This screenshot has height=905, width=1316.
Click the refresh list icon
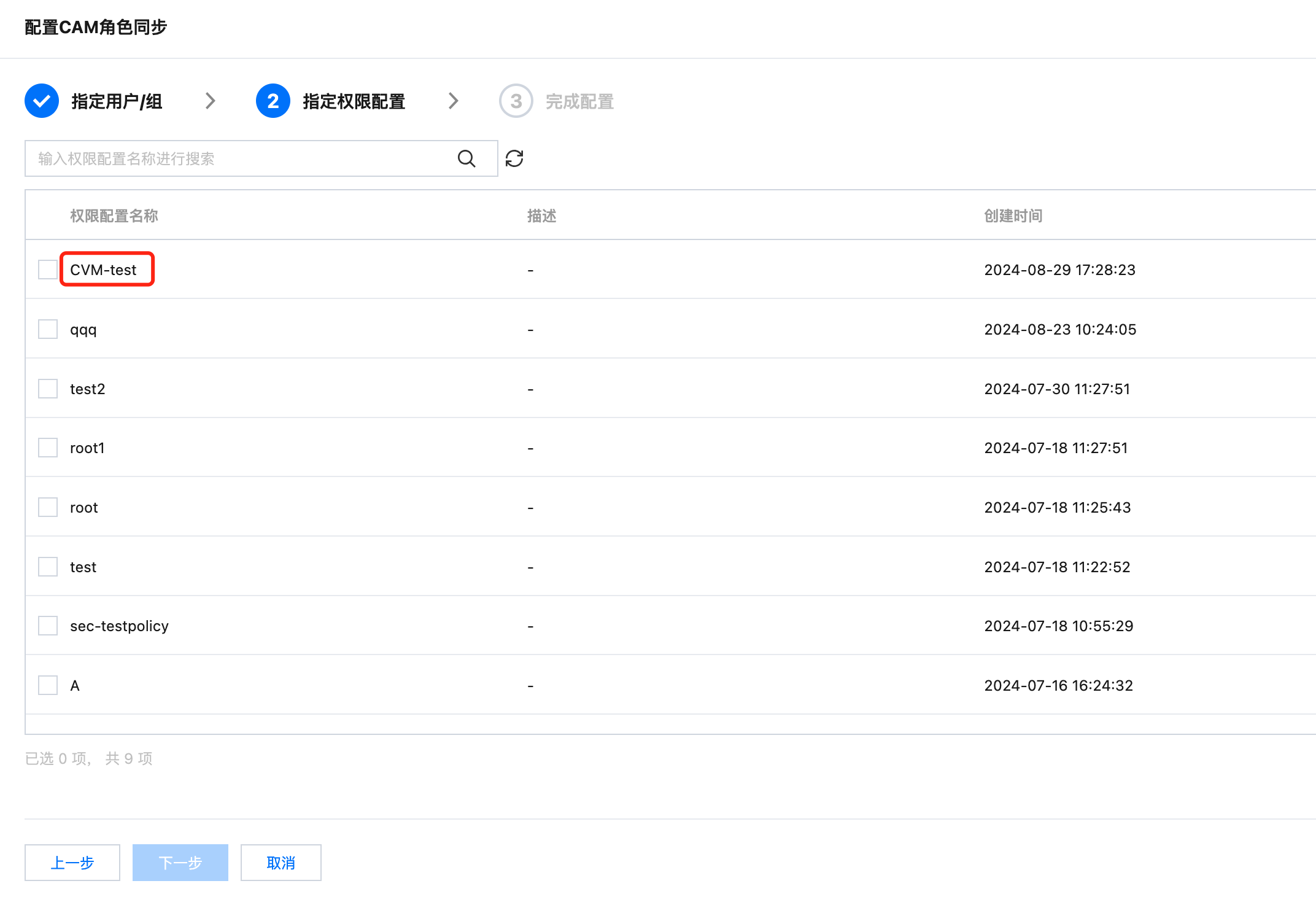(x=514, y=159)
